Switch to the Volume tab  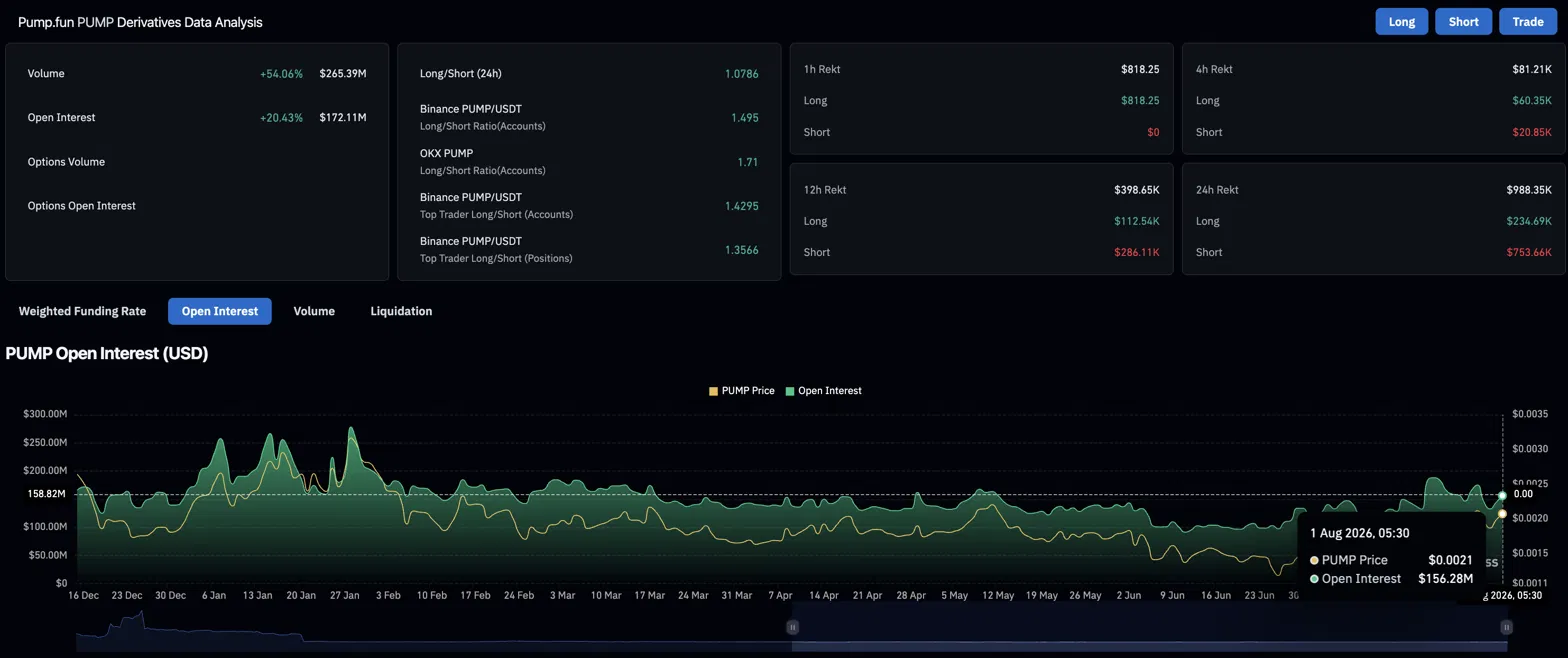314,311
